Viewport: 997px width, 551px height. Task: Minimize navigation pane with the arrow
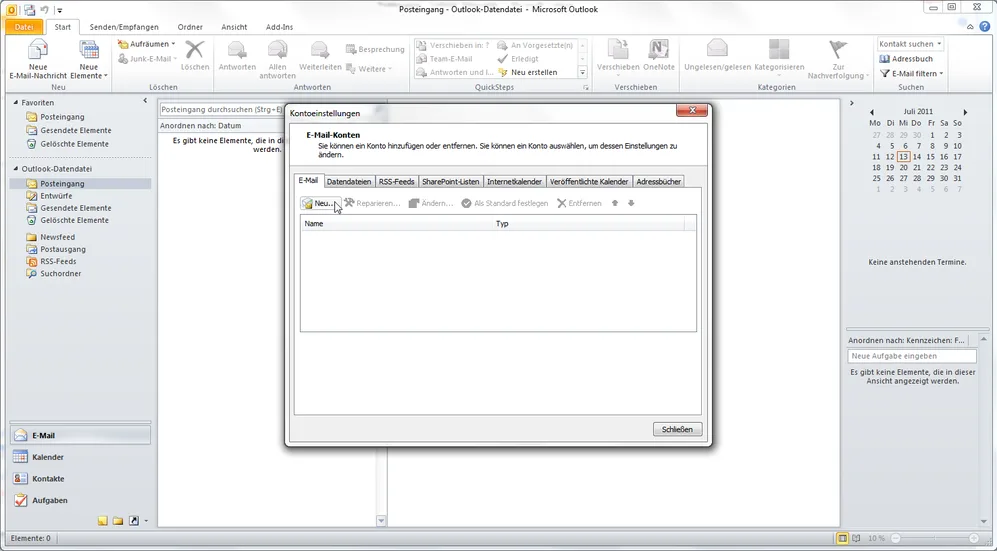145,101
